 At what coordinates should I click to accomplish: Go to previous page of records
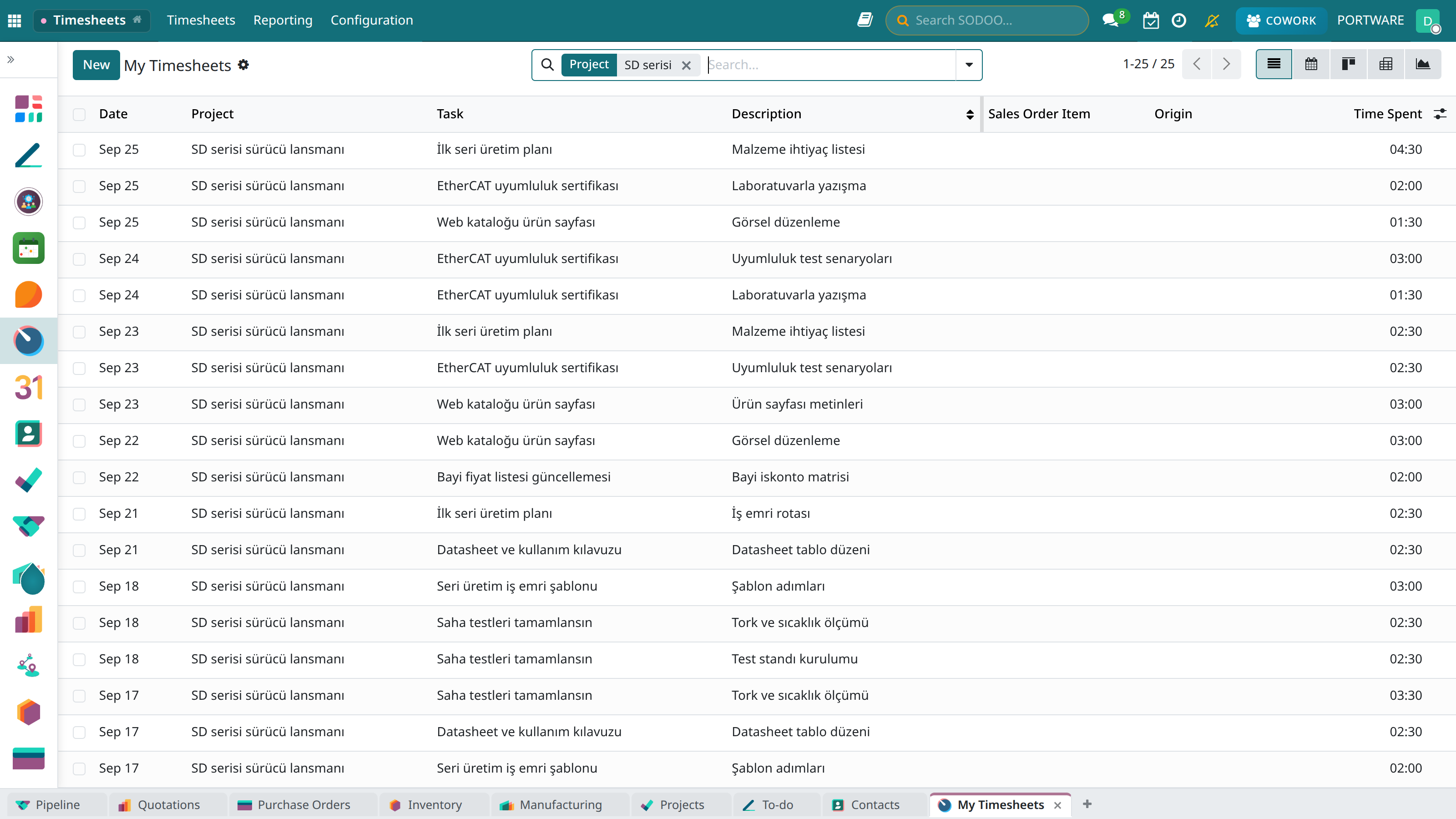tap(1197, 64)
